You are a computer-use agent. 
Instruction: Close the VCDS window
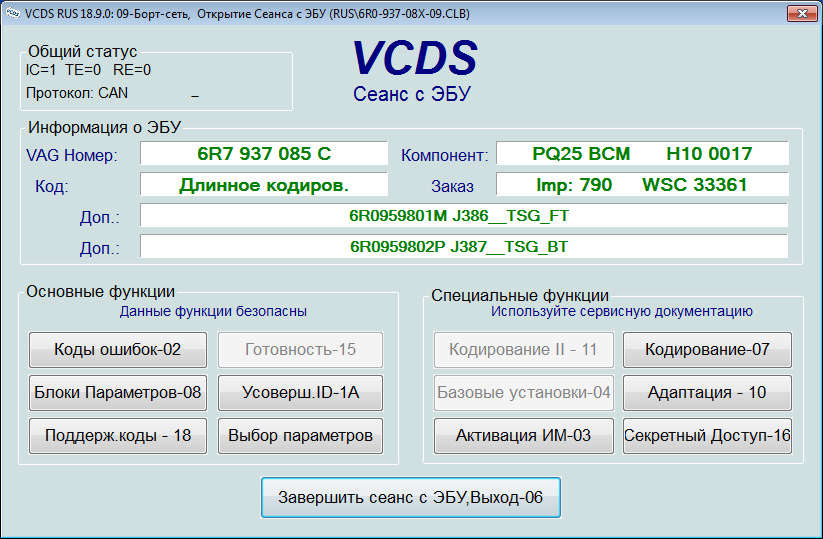pyautogui.click(x=802, y=14)
